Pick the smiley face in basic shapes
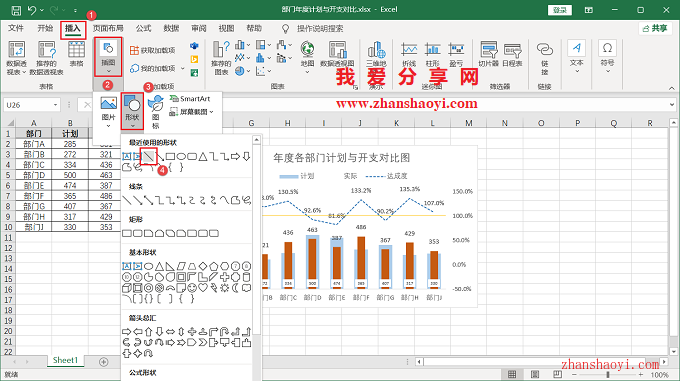The width and height of the screenshot is (680, 381). [192, 288]
